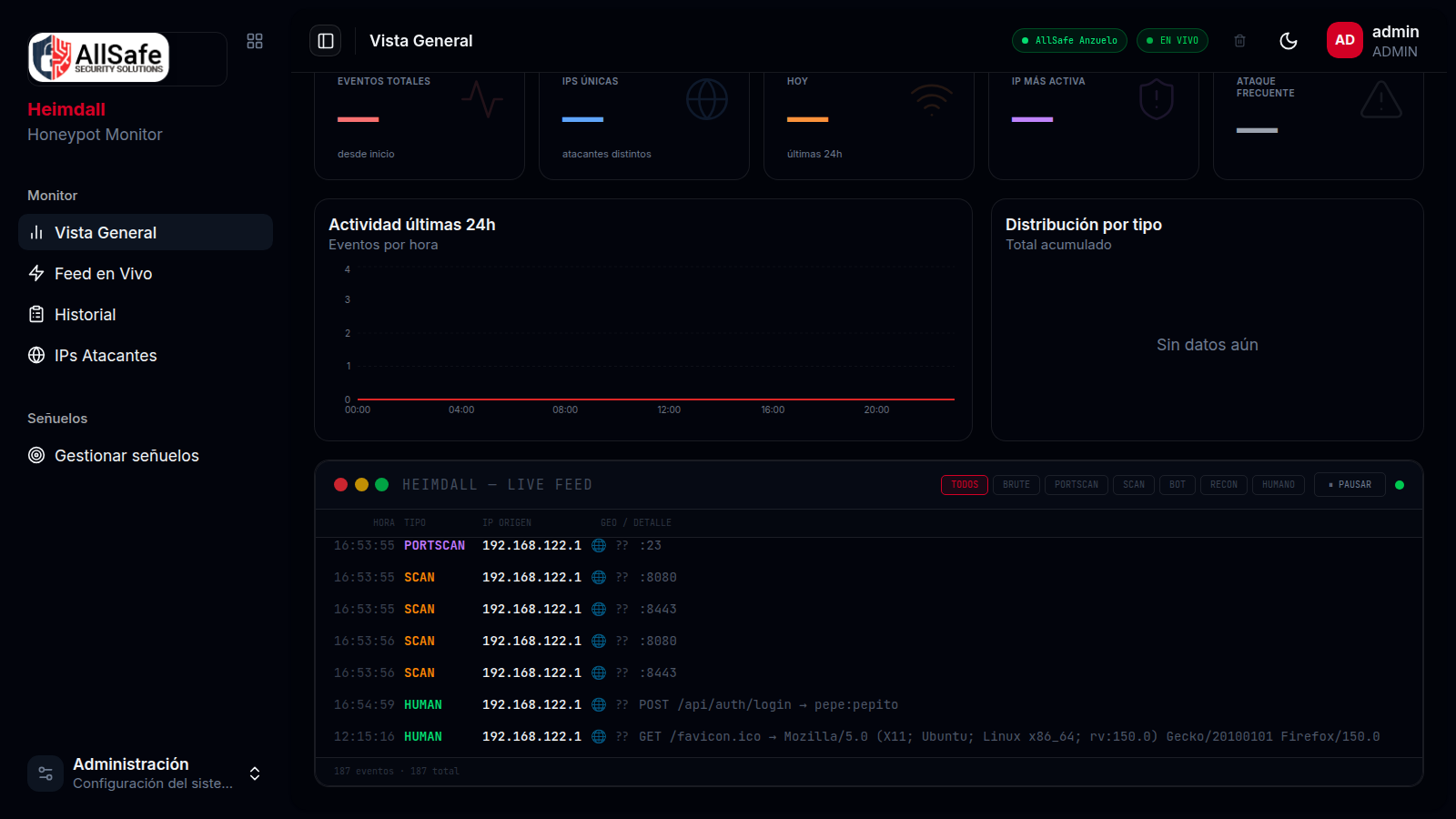Switch to dark mode moon icon

click(x=1289, y=41)
